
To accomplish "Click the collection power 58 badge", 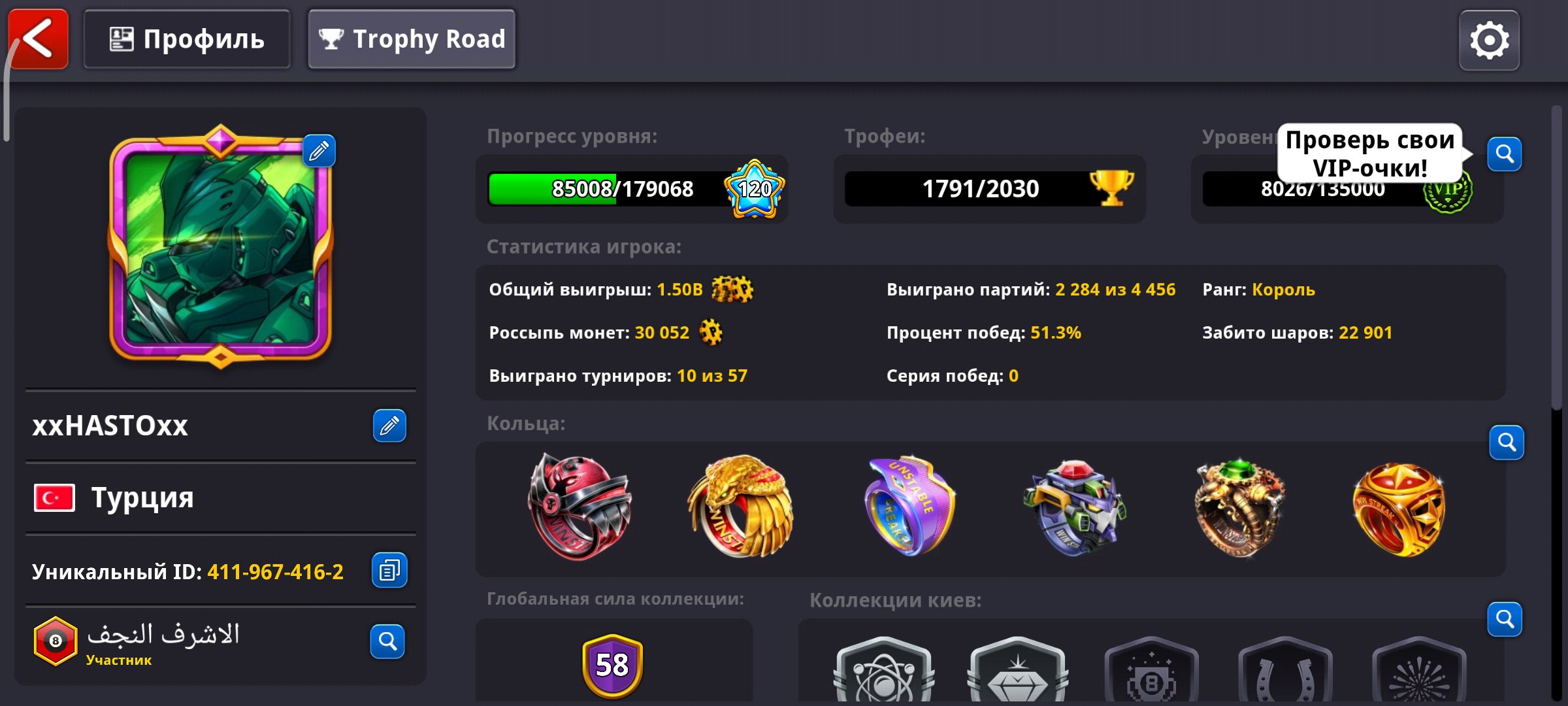I will [x=613, y=665].
